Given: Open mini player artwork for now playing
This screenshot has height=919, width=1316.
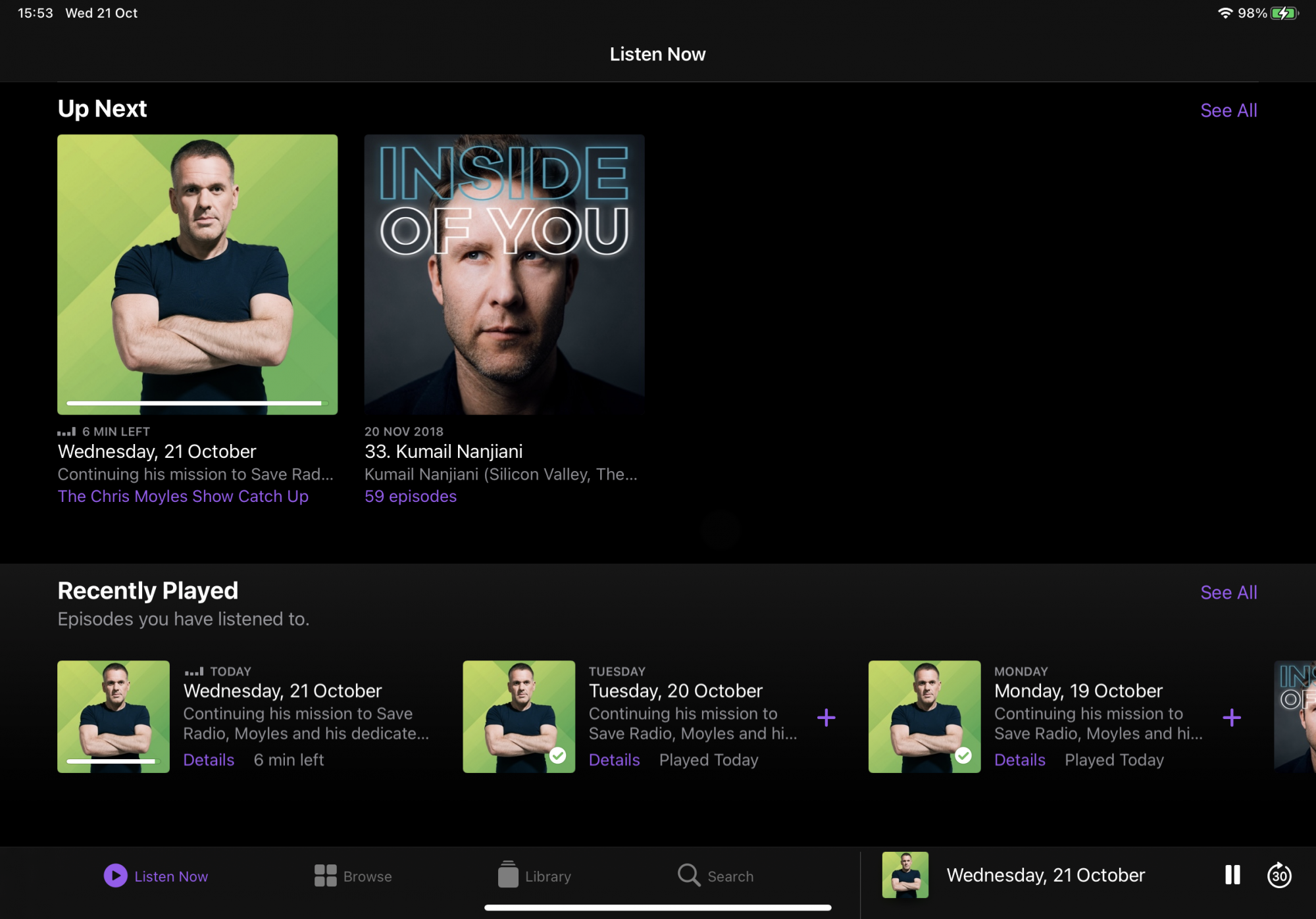Looking at the screenshot, I should [x=905, y=875].
